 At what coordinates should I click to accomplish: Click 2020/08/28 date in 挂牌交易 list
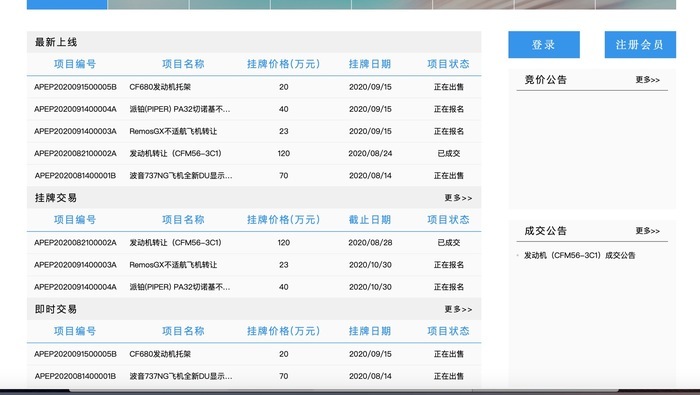[370, 243]
